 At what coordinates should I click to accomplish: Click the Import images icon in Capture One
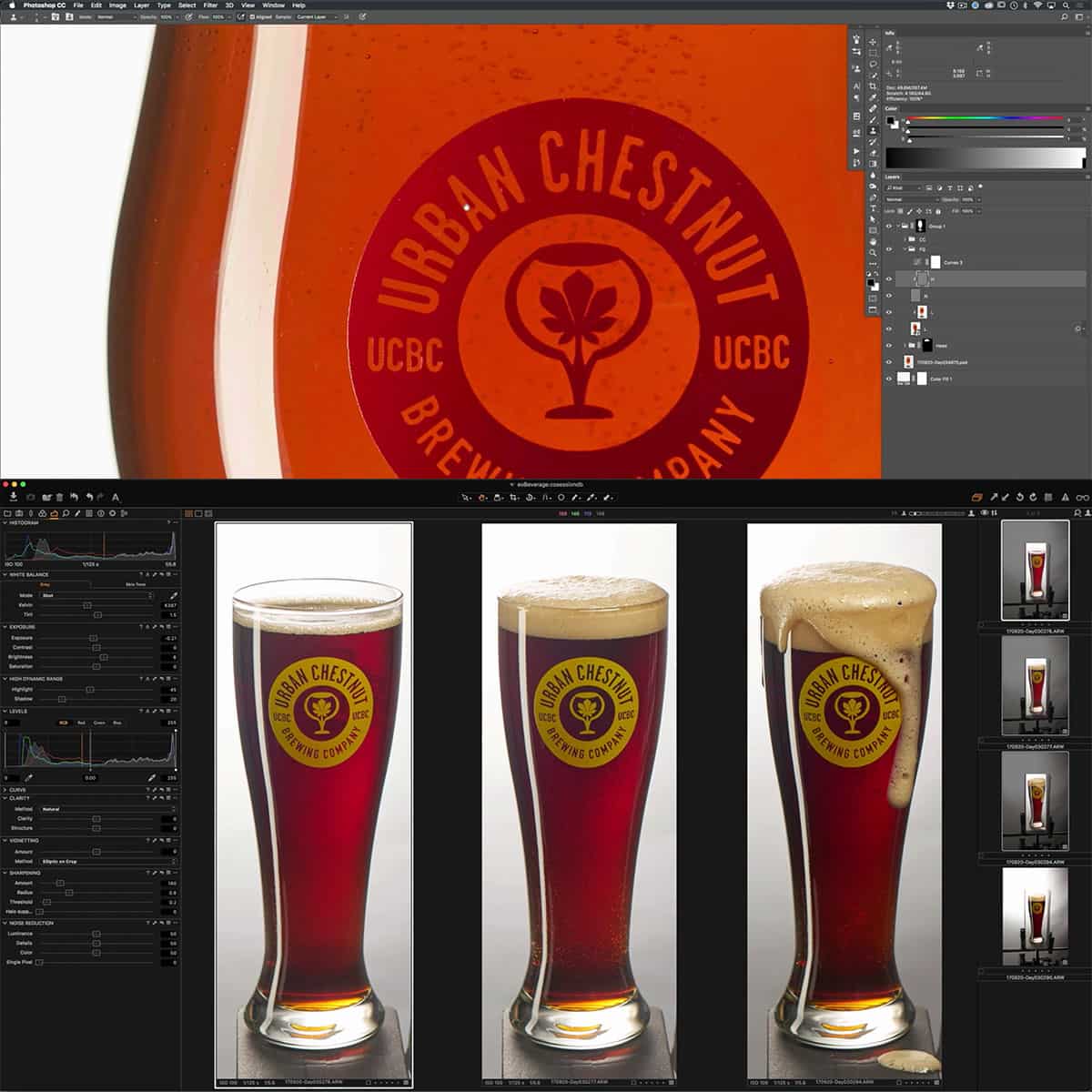point(13,498)
